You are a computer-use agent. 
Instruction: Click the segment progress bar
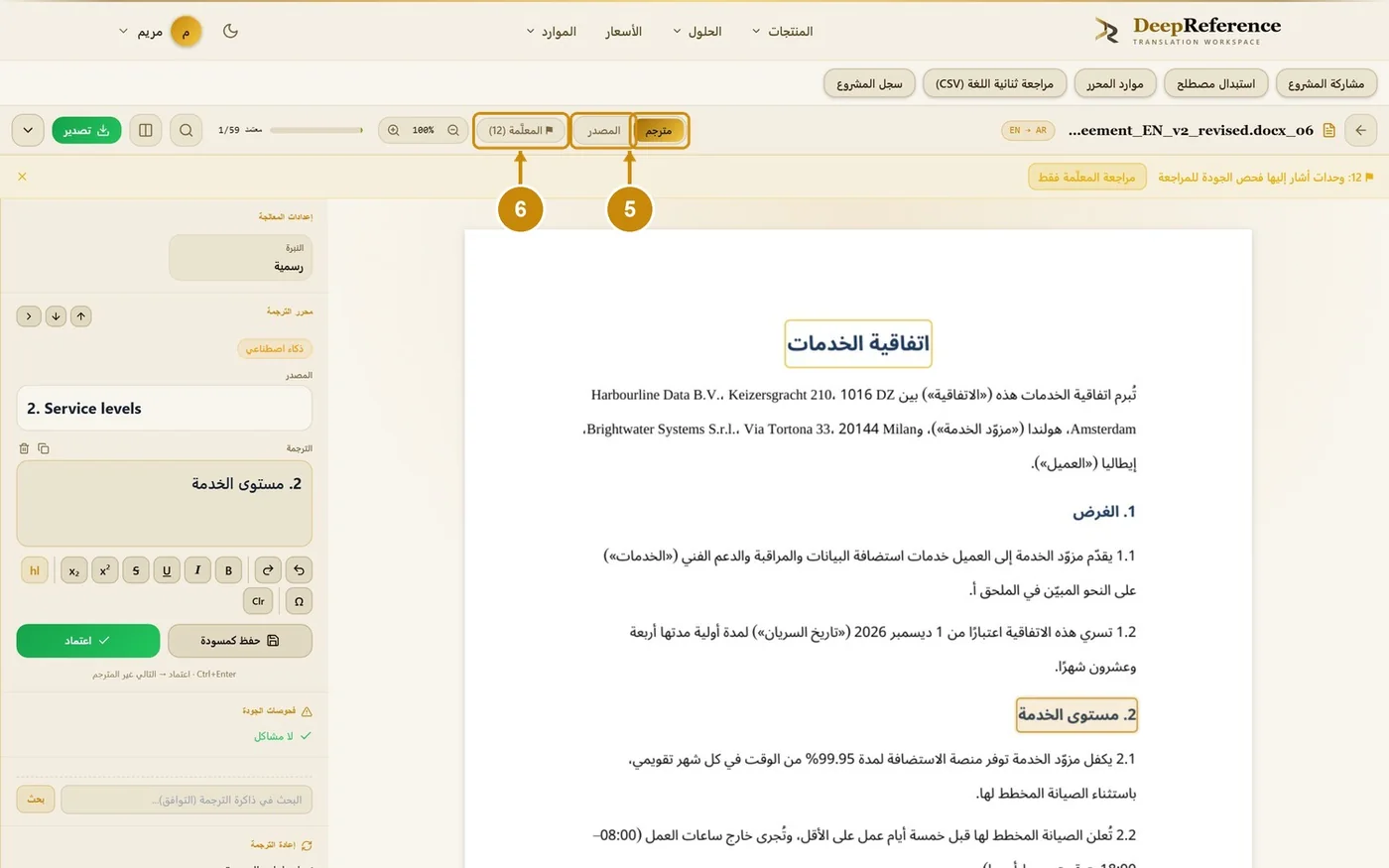click(317, 130)
